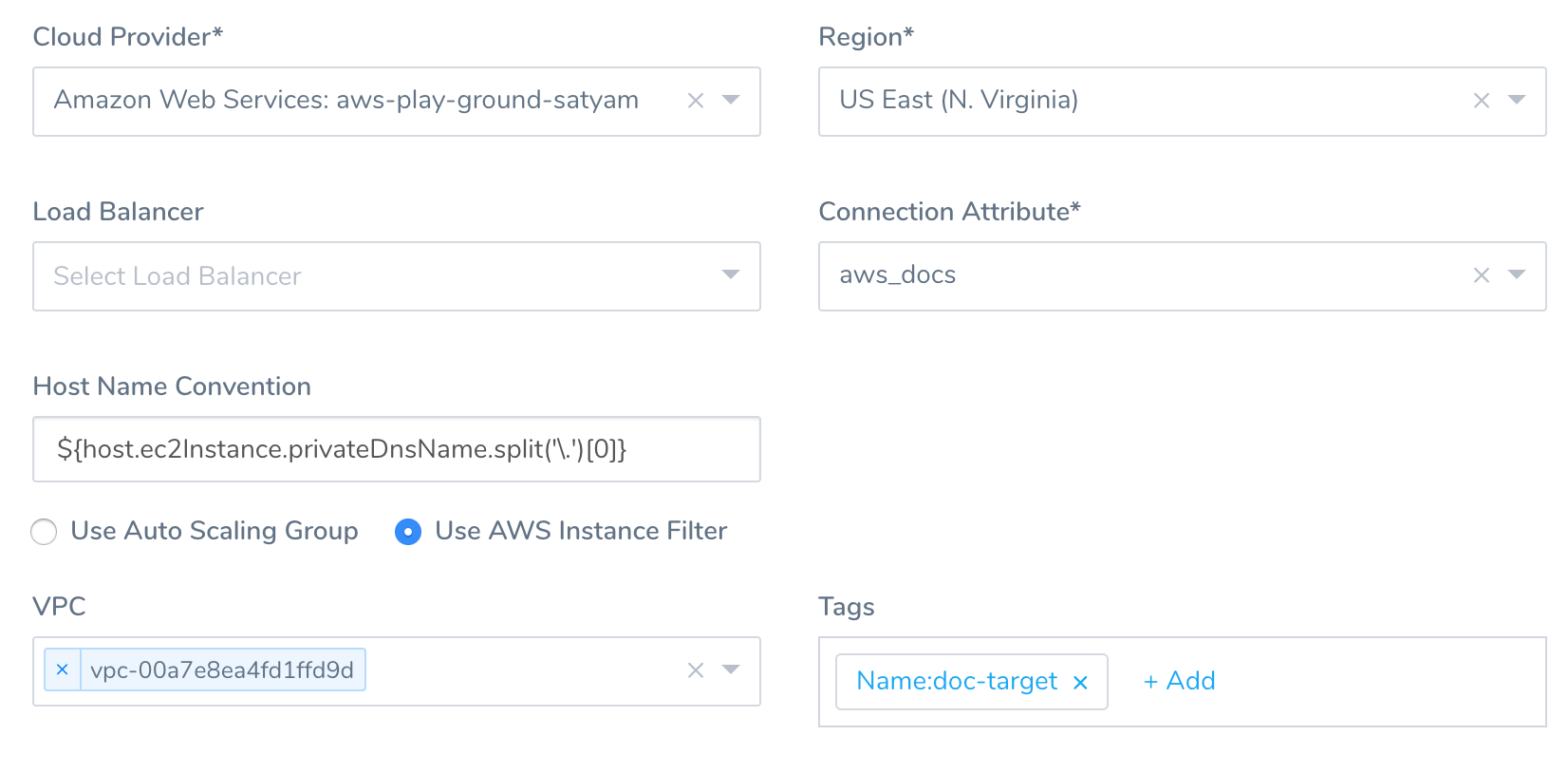Expand the Cloud Provider dropdown arrow
This screenshot has height=773, width=1568.
(731, 100)
